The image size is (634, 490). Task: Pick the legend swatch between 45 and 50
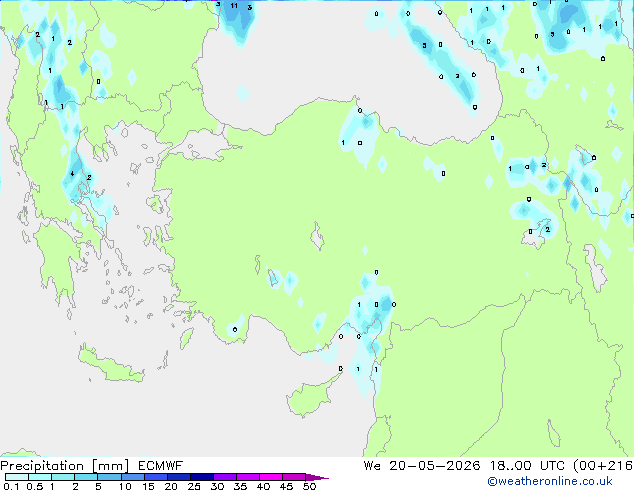tap(294, 477)
